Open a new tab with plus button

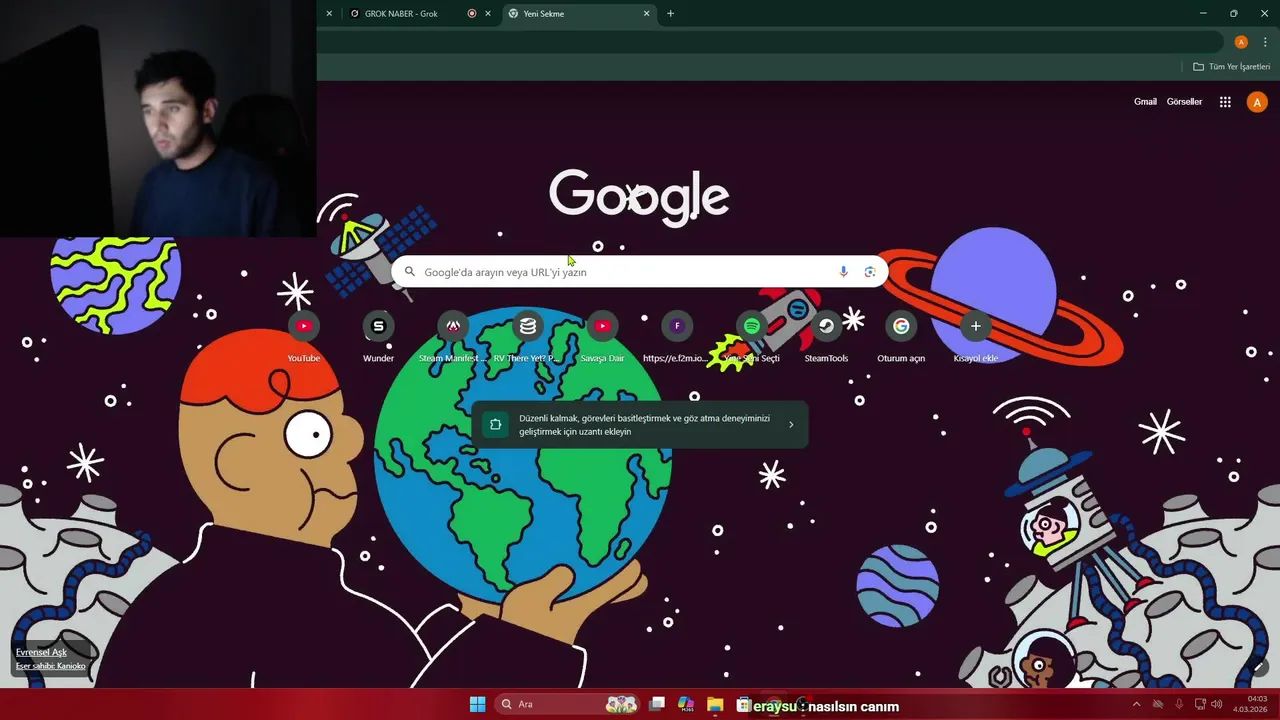click(670, 14)
